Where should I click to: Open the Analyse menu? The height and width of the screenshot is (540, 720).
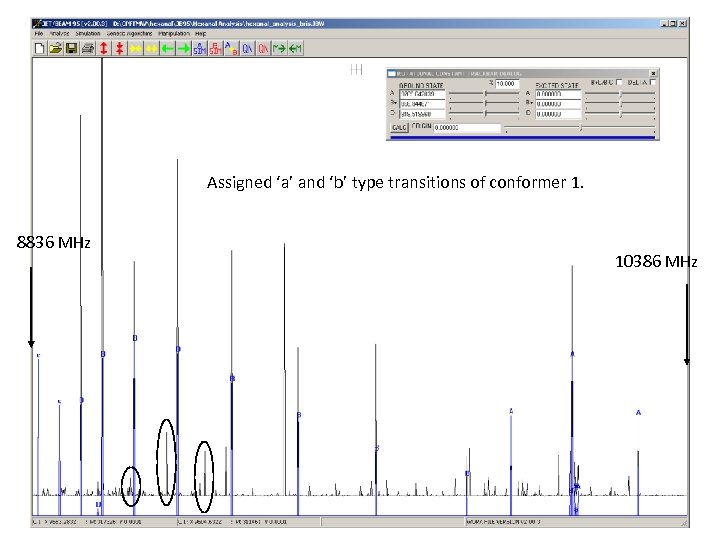[x=59, y=34]
